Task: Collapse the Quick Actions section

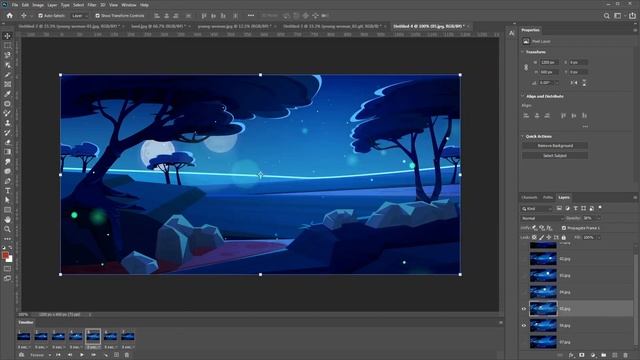Action: click(x=523, y=136)
